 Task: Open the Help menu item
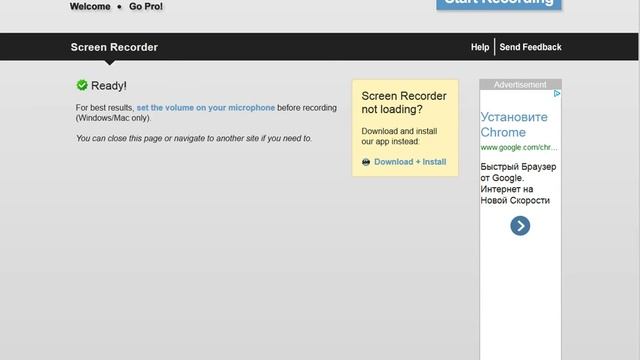(480, 47)
